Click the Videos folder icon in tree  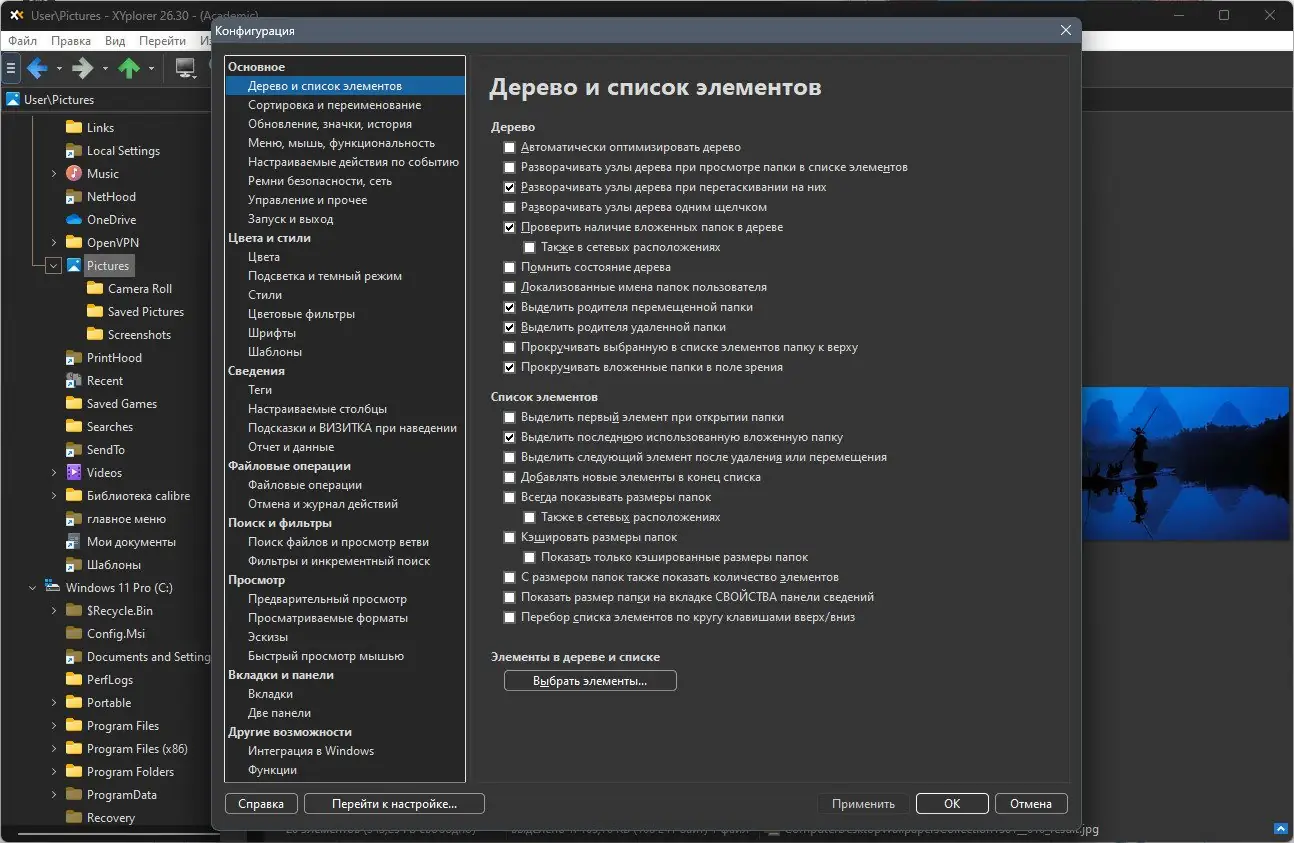73,473
